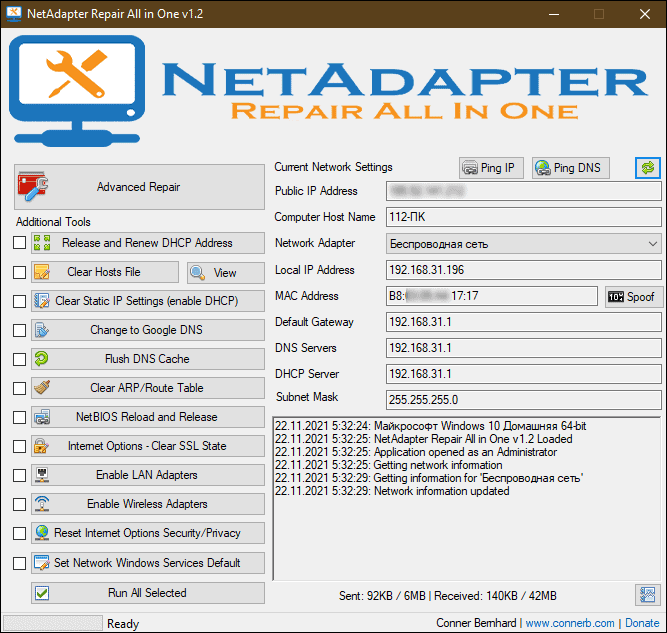Select the Clear SSL State checkbox
This screenshot has width=667, height=633.
(x=20, y=446)
